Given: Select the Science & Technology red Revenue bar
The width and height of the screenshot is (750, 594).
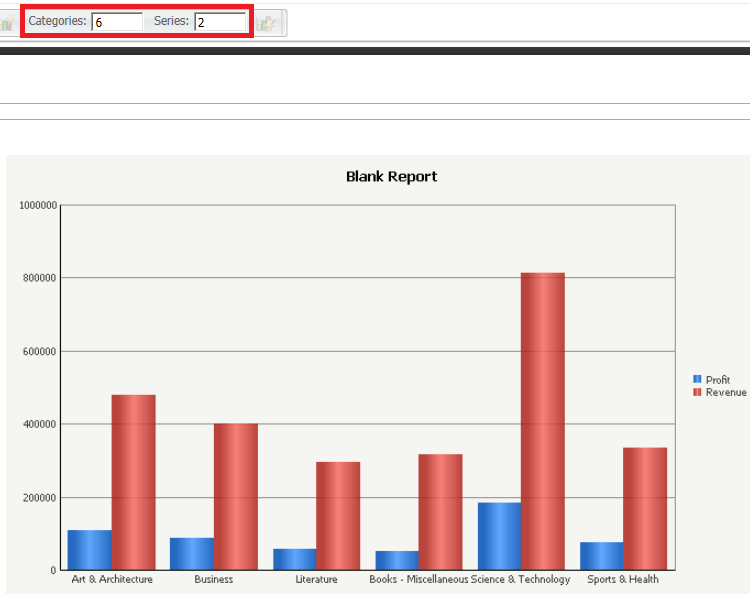Looking at the screenshot, I should (x=542, y=421).
